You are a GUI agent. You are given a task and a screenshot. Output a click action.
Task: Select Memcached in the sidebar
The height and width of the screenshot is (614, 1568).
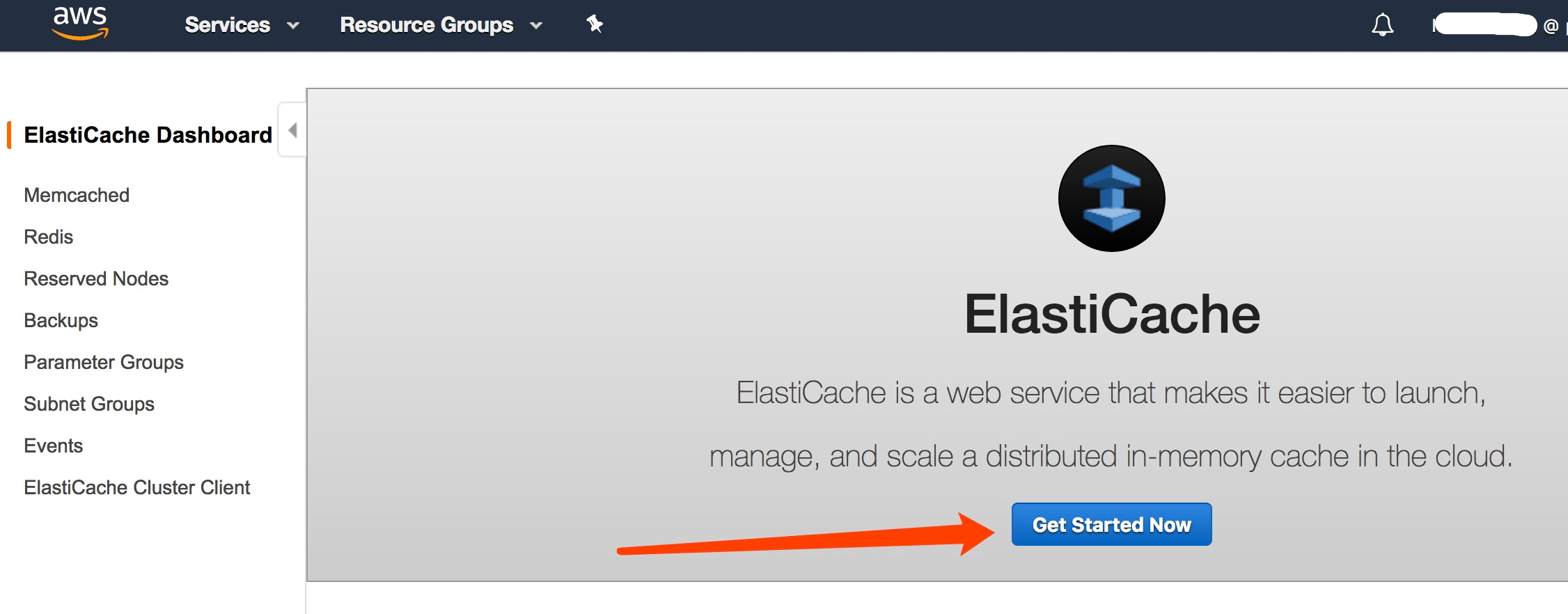[76, 195]
